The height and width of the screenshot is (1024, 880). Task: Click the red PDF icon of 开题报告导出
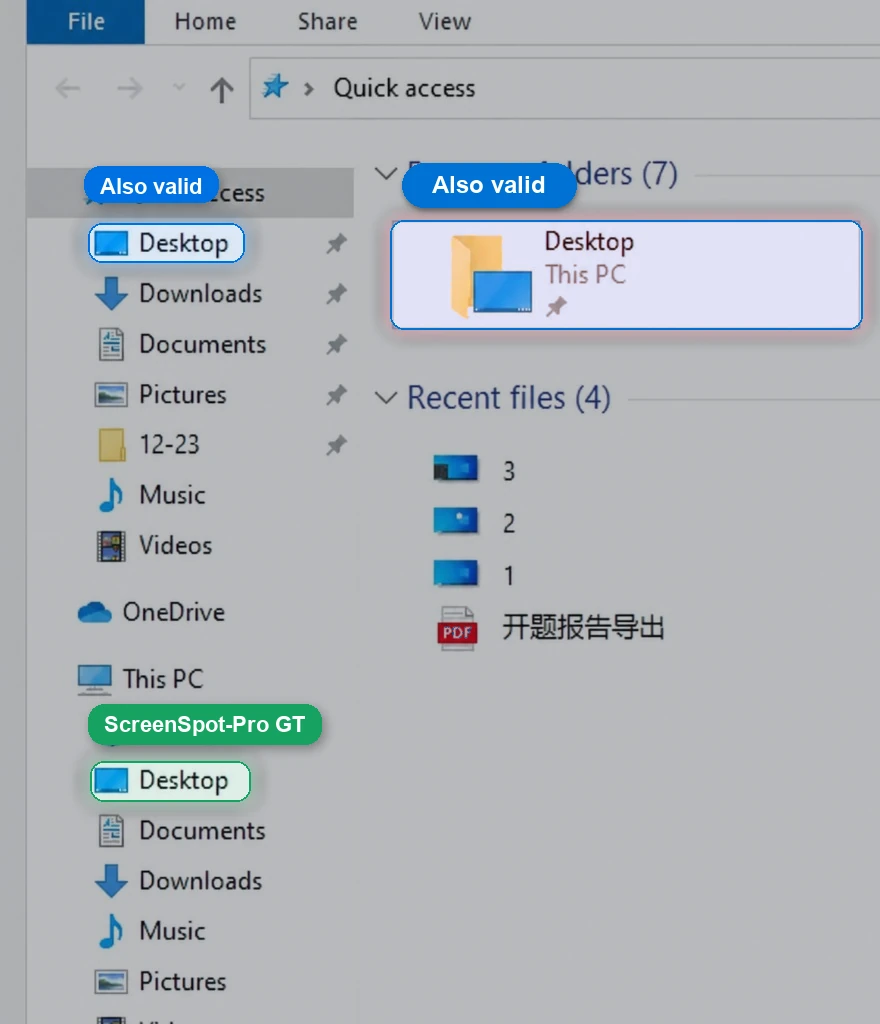[x=457, y=628]
